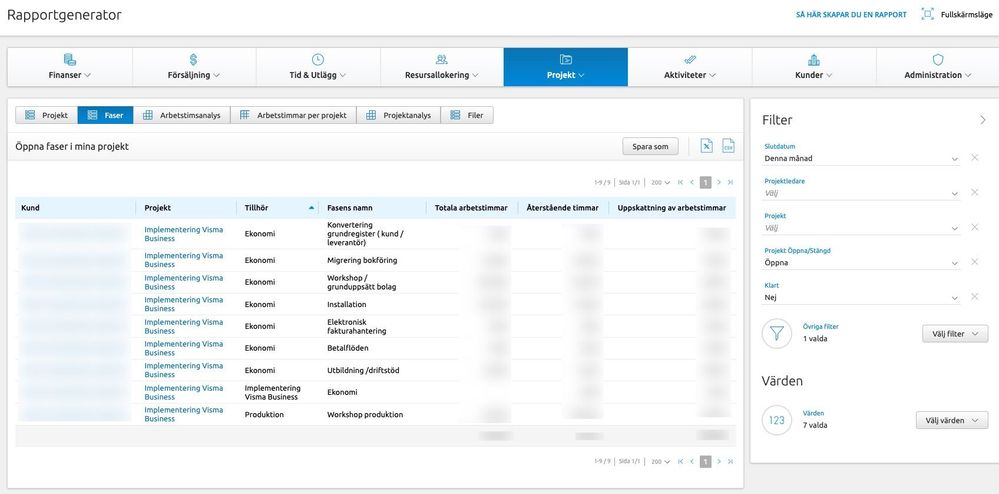Open the Projekt filter dropdown
The image size is (999, 494).
click(x=861, y=228)
